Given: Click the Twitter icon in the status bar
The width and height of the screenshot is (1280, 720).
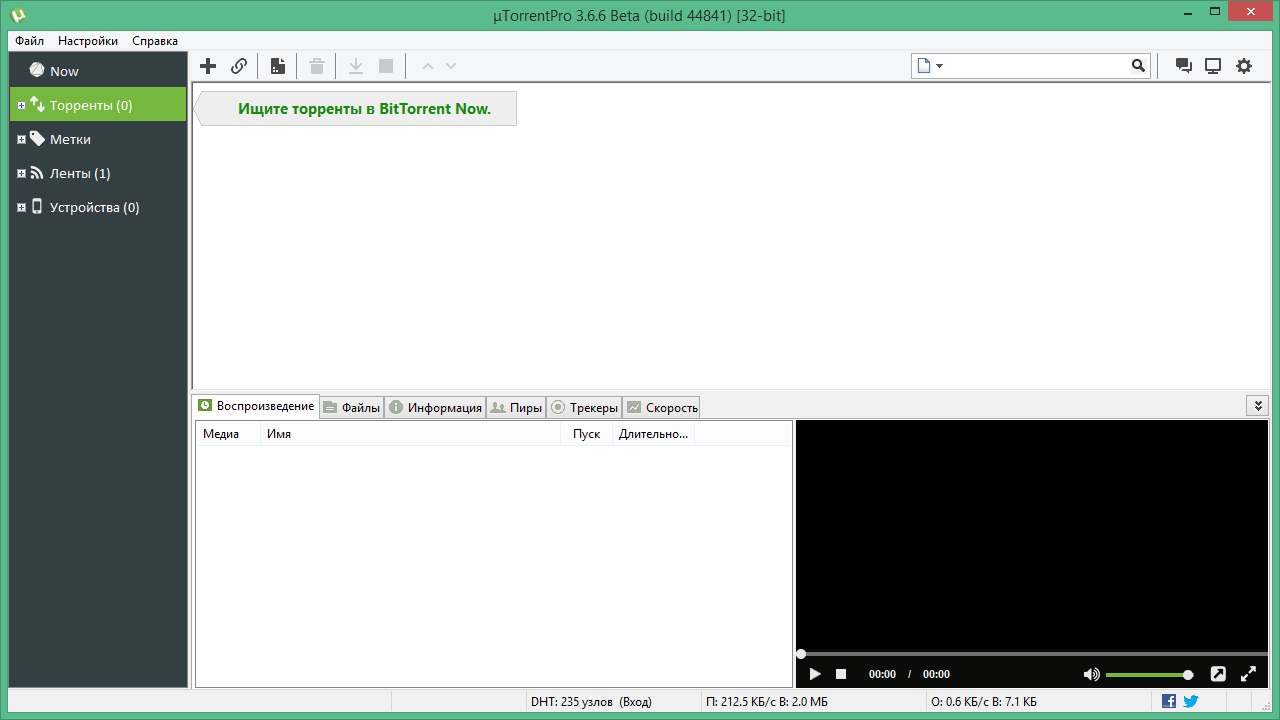Looking at the screenshot, I should pos(1190,701).
